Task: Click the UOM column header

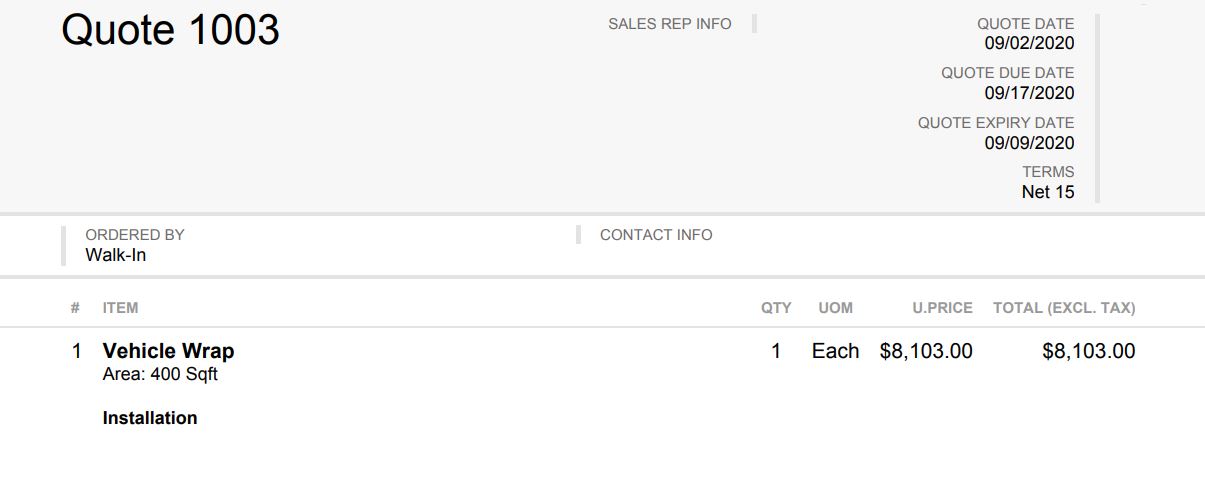Action: 836,308
